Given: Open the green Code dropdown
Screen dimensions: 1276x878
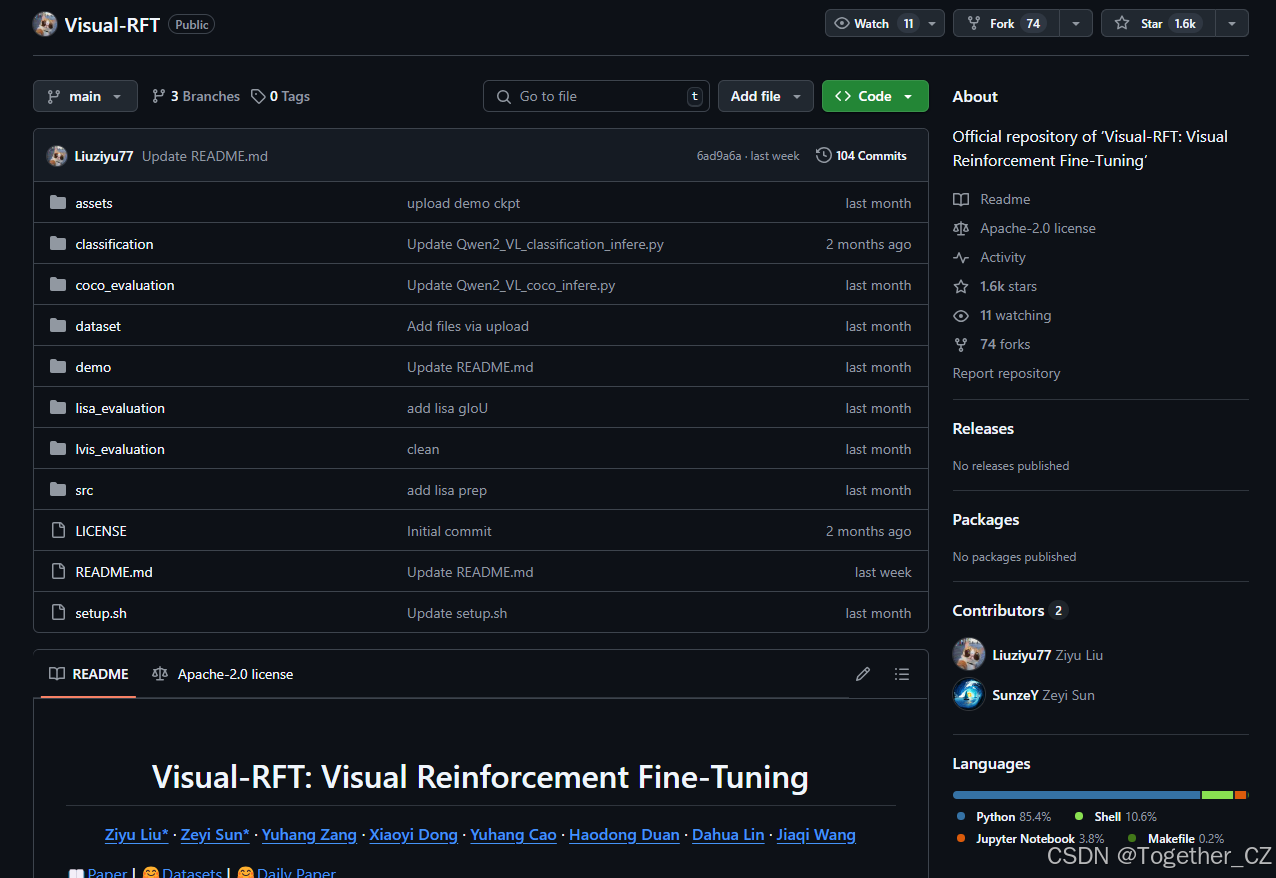Looking at the screenshot, I should [x=875, y=96].
